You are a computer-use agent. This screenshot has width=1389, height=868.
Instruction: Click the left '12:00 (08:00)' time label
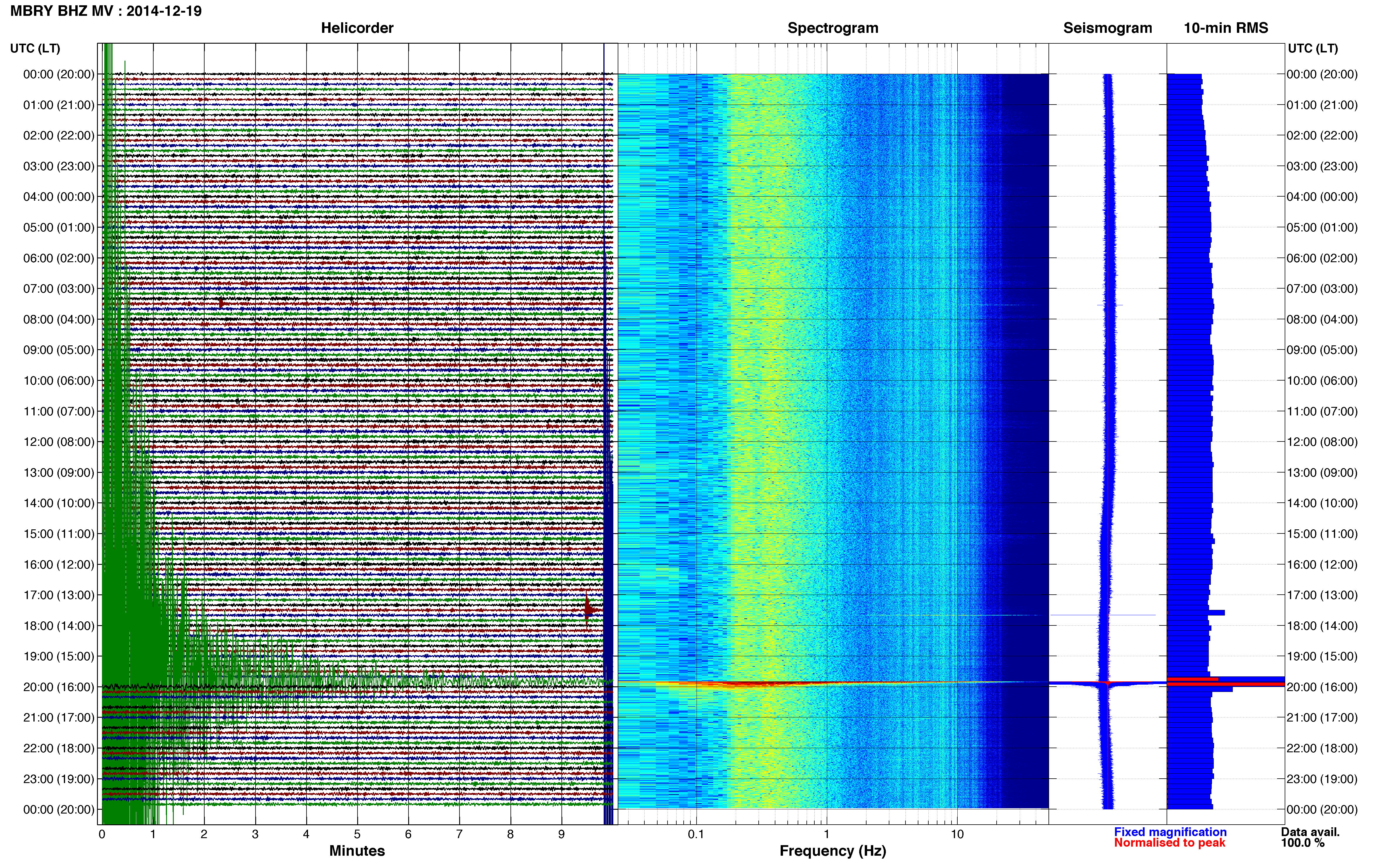click(x=59, y=442)
